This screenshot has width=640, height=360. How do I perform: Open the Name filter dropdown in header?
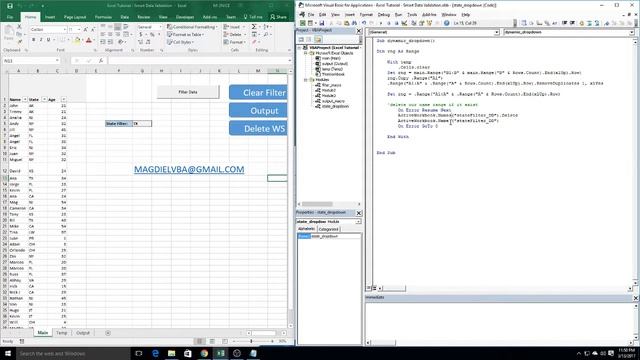tap(25, 100)
